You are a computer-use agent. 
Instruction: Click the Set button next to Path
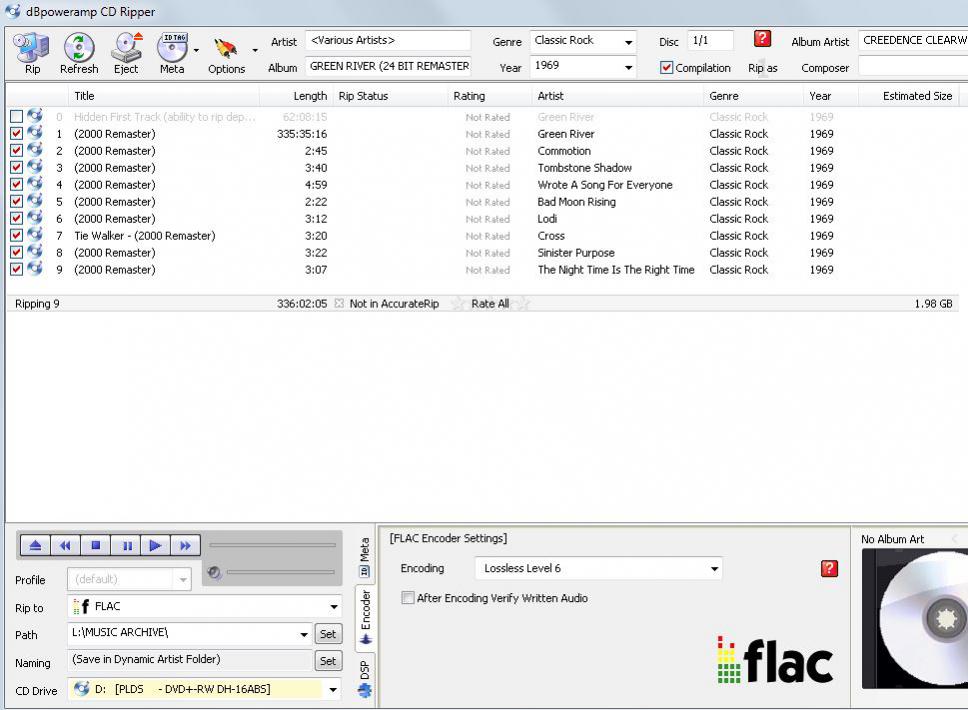coord(328,634)
